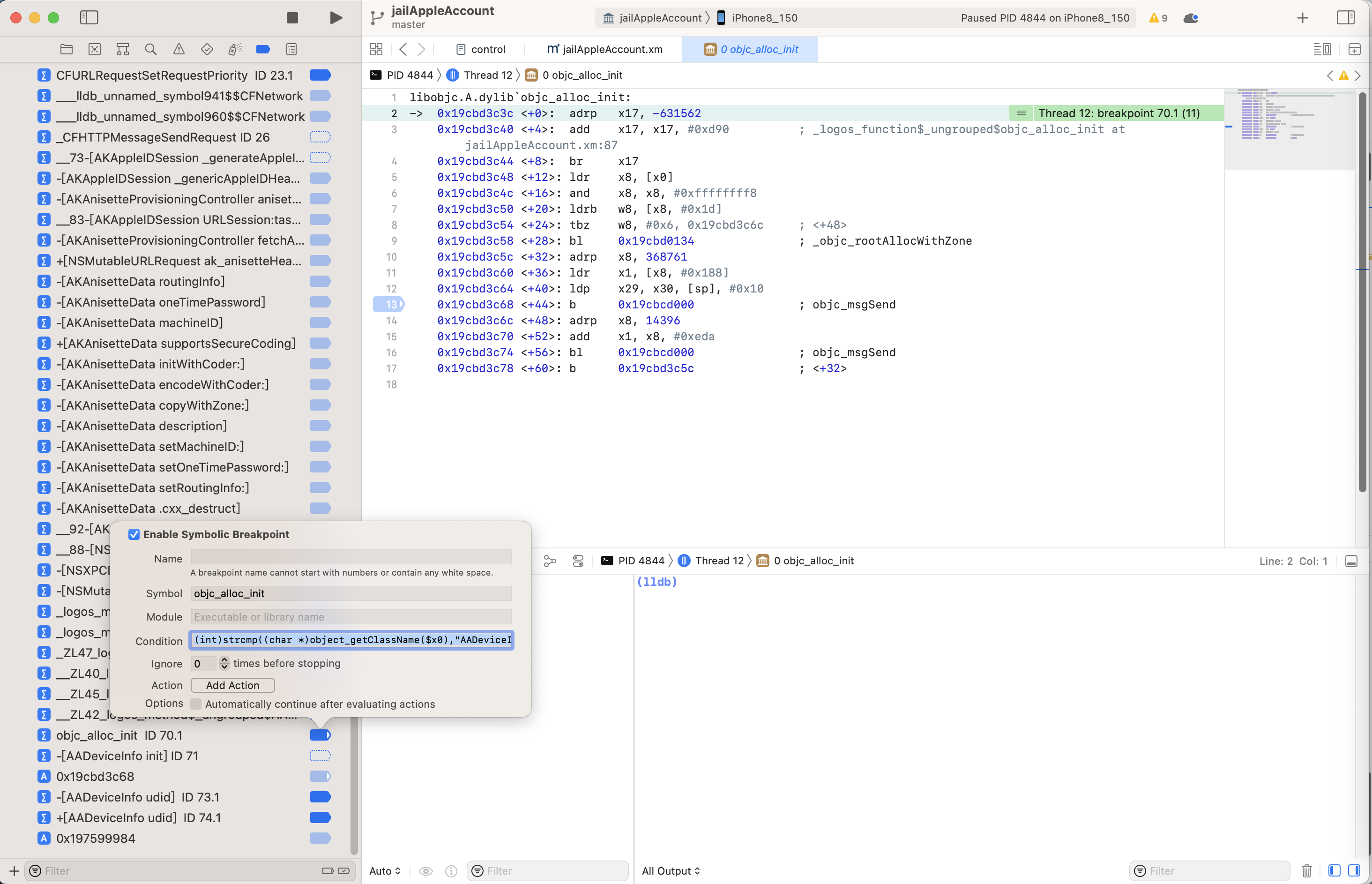Image resolution: width=1372 pixels, height=884 pixels.
Task: Toggle the left navigator sidebar
Action: (x=89, y=18)
